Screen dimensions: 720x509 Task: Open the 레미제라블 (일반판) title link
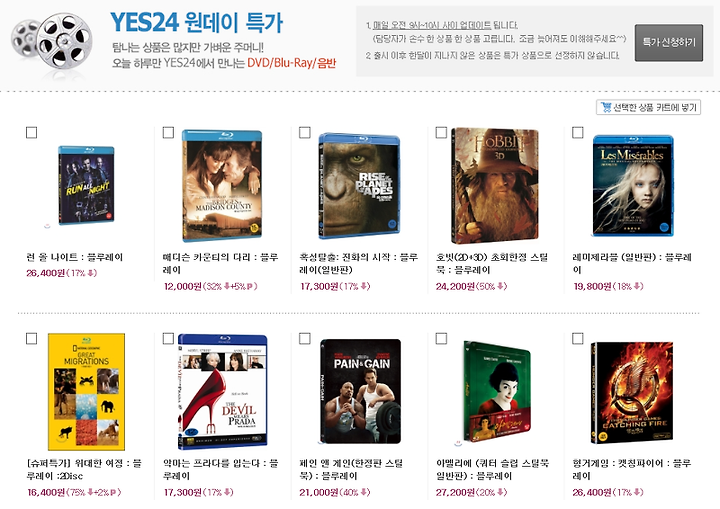point(632,263)
